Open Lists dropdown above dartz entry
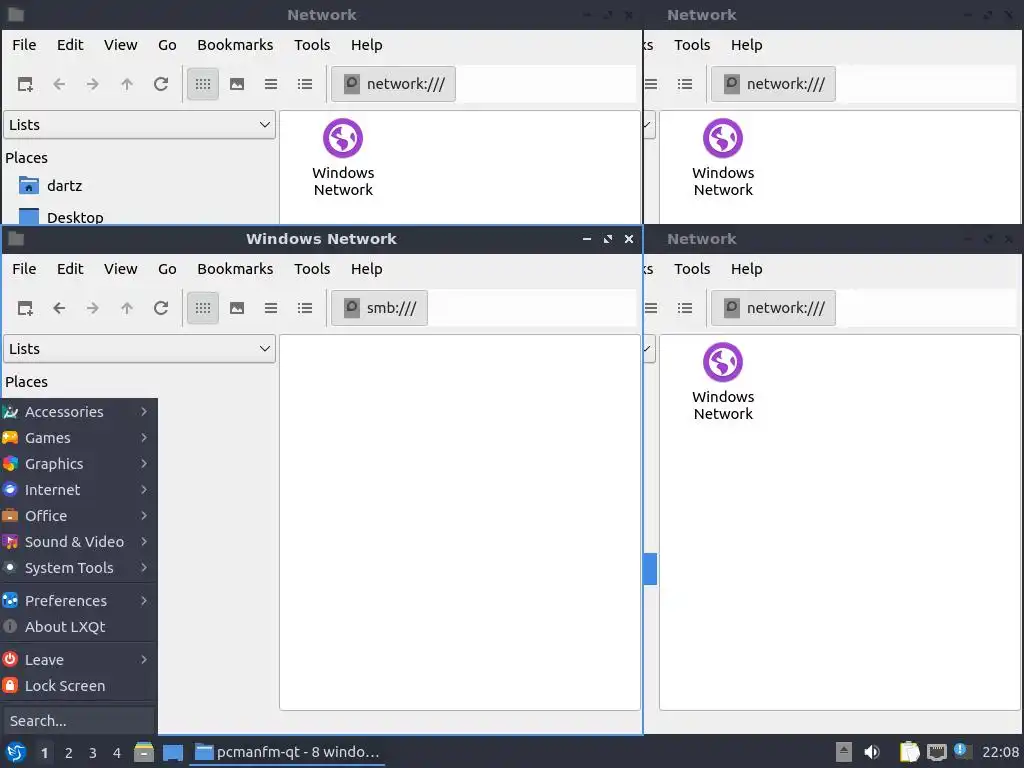This screenshot has height=768, width=1024. (x=140, y=125)
